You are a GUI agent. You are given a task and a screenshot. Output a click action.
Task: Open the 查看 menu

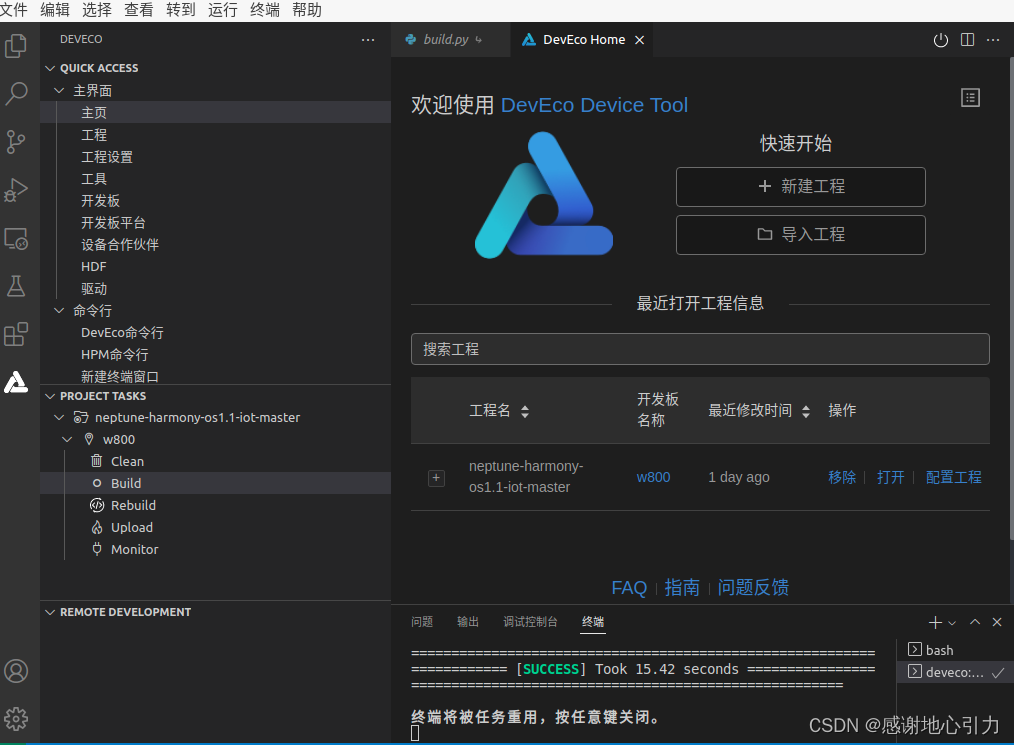click(x=138, y=10)
